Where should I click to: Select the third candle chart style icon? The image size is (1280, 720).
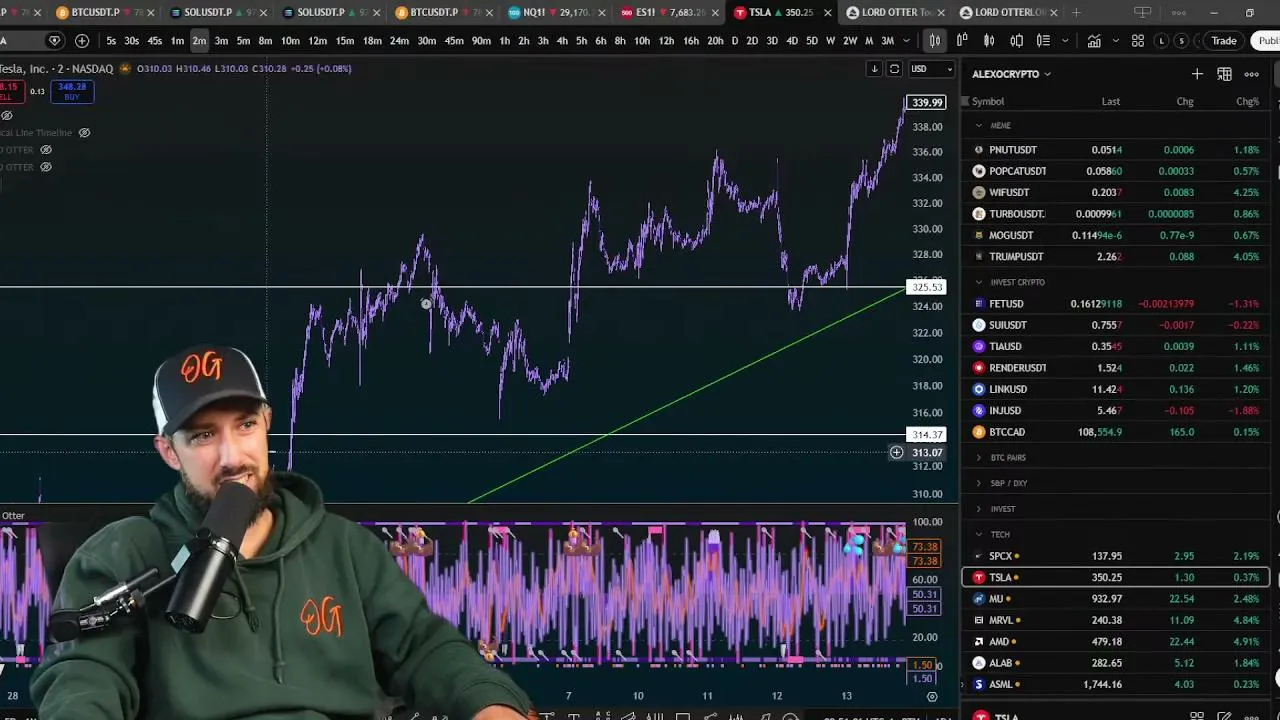[989, 41]
